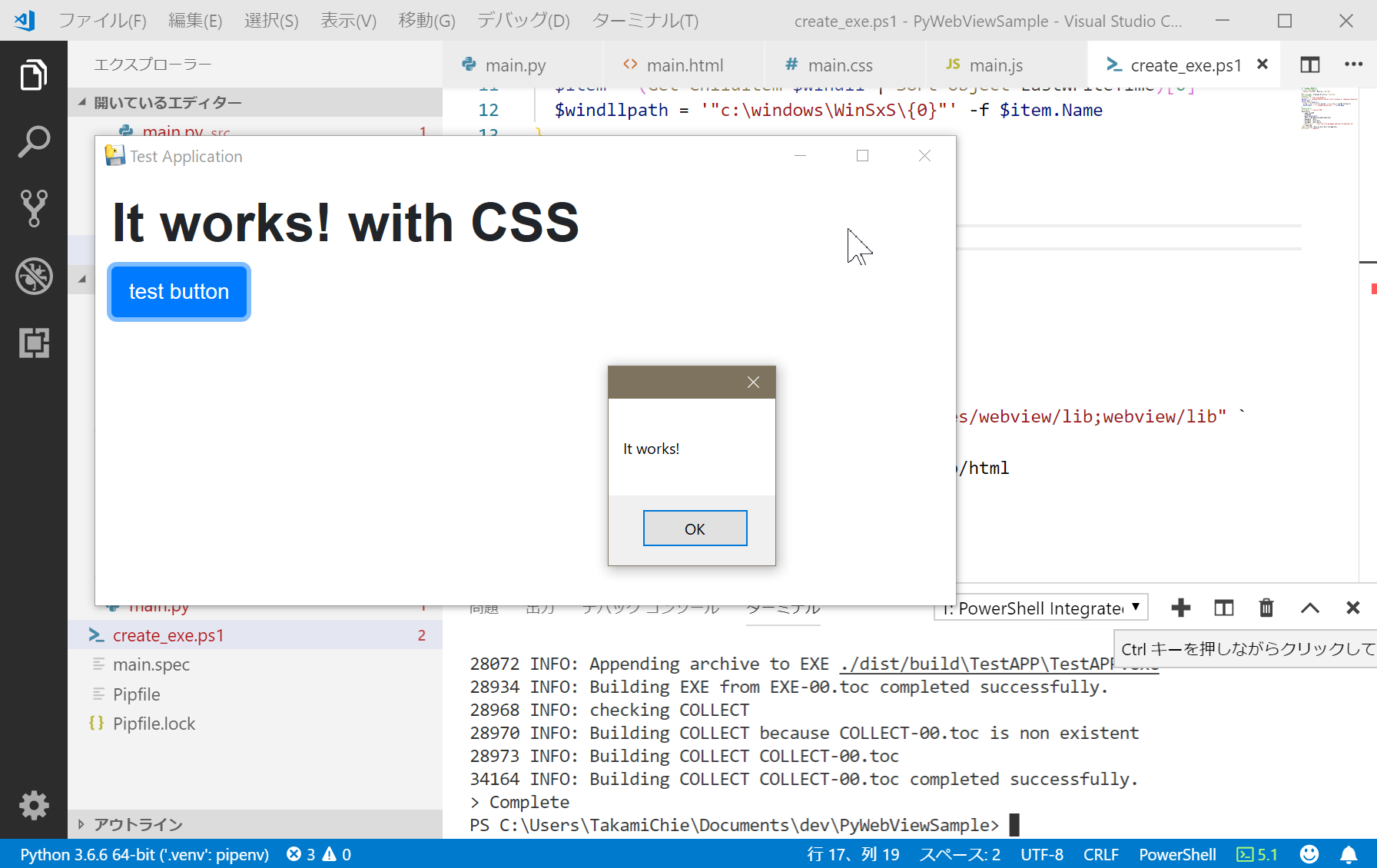The height and width of the screenshot is (868, 1377).
Task: Switch to the main.js editor tab
Action: 1007,65
